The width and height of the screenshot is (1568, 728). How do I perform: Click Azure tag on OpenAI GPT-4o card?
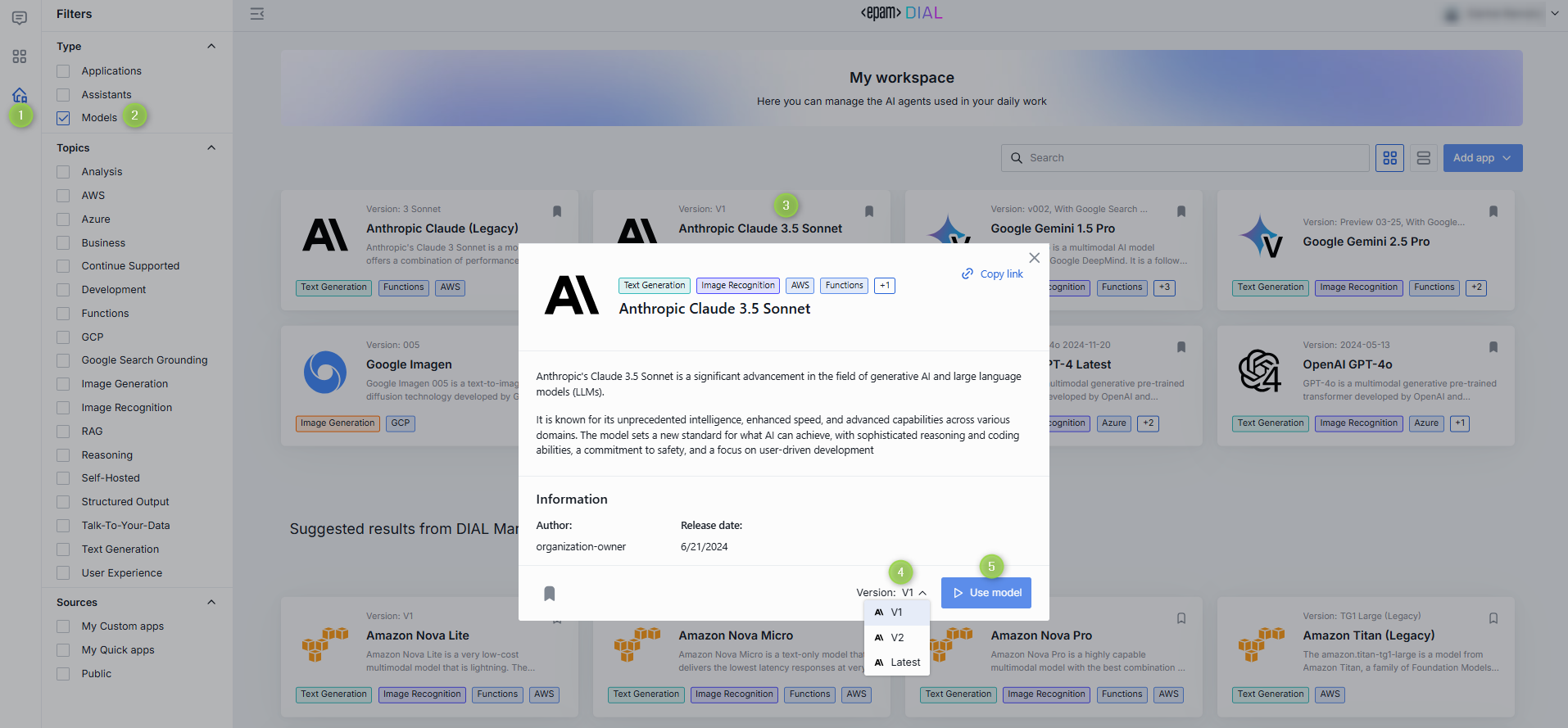1426,423
